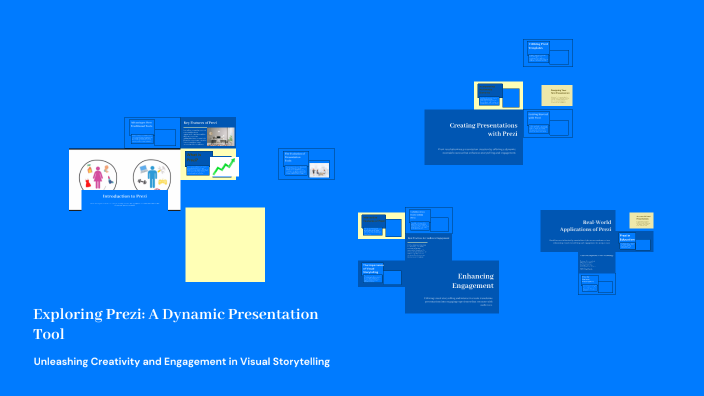Open the Key Features of Prezi slide
The height and width of the screenshot is (396, 704).
[208, 132]
